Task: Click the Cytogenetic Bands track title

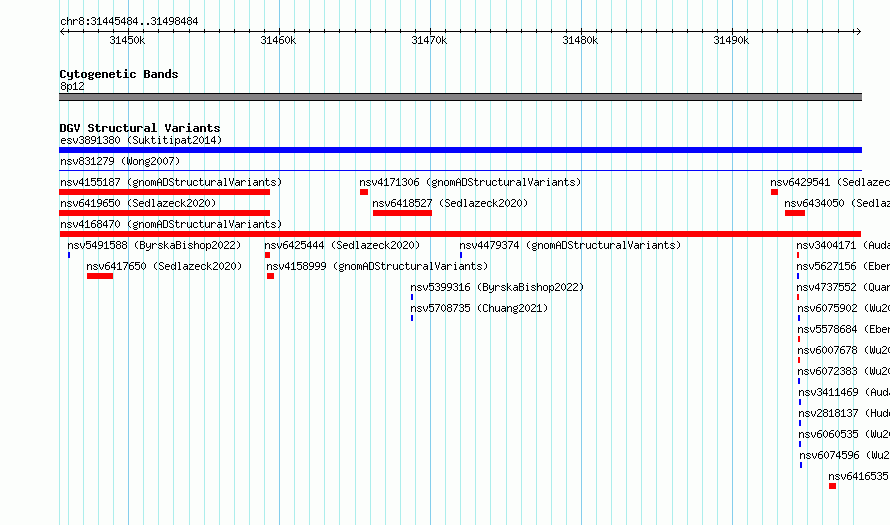Action: pyautogui.click(x=119, y=74)
